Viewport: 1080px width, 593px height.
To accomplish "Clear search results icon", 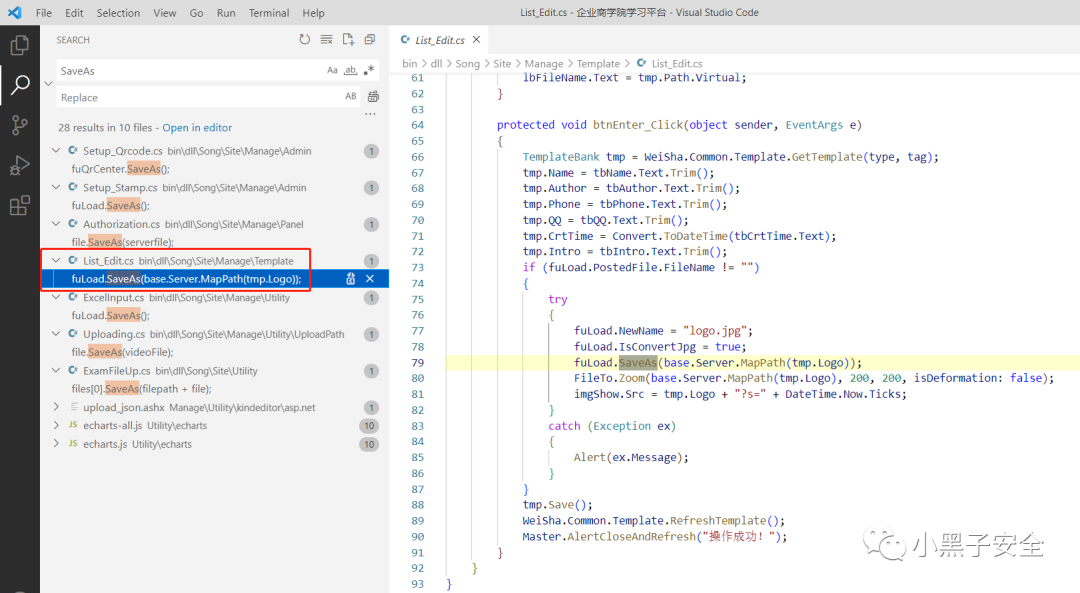I will pyautogui.click(x=326, y=40).
